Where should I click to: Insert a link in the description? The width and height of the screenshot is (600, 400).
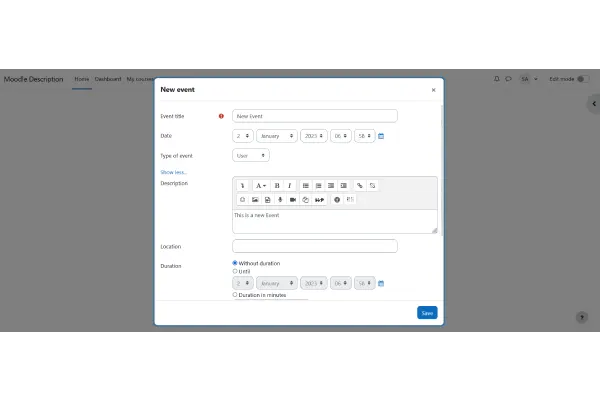click(x=360, y=185)
